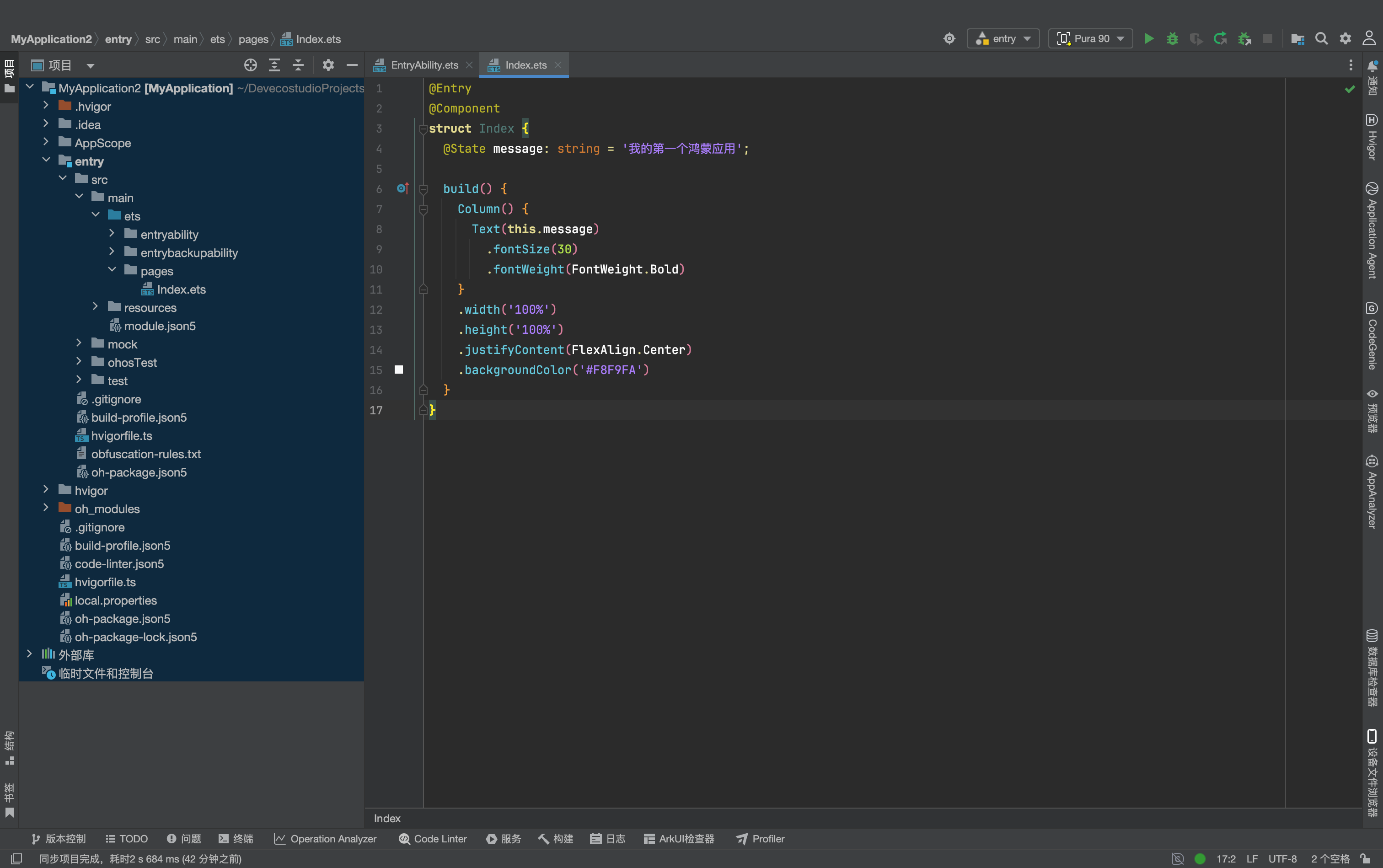The width and height of the screenshot is (1383, 868).
Task: Open the Application Agent side panel
Action: 1372,230
